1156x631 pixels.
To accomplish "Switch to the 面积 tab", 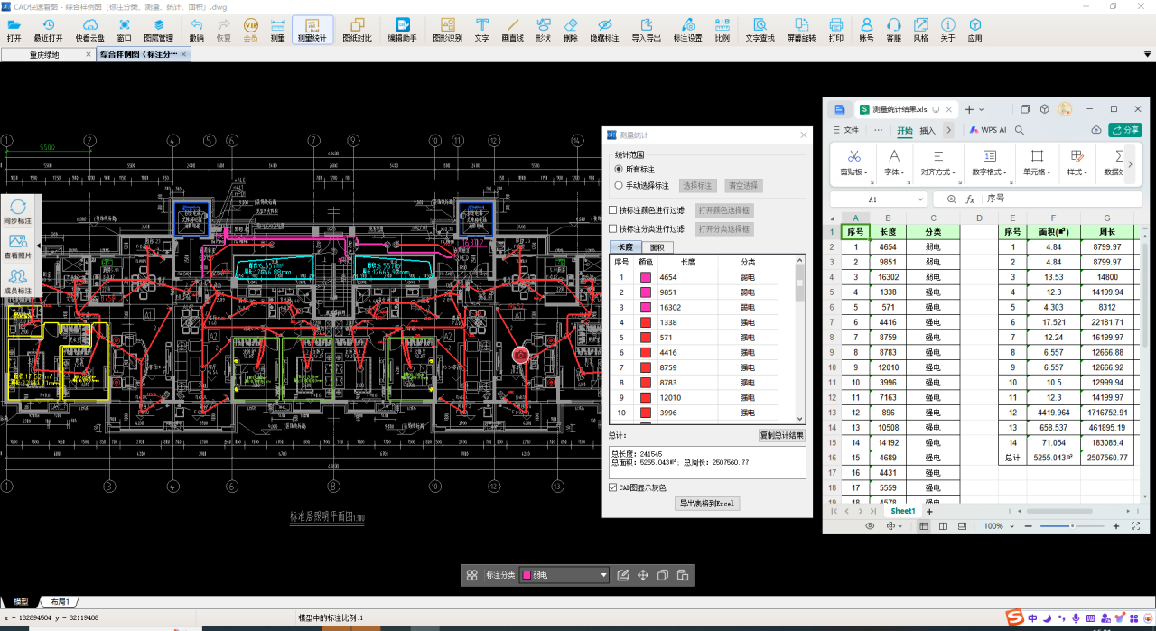I will point(658,248).
